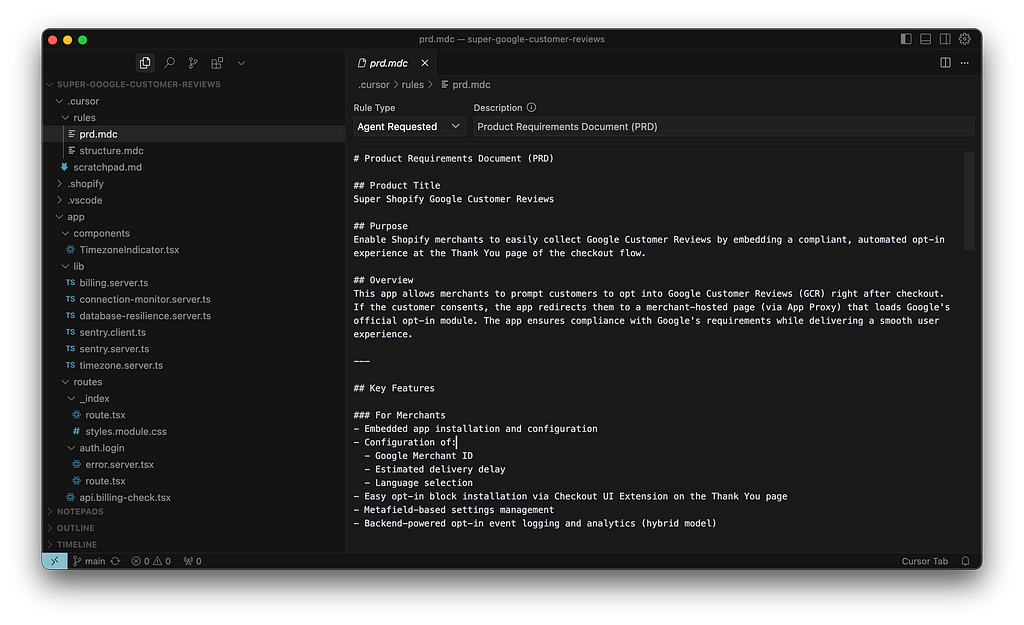Click the synchronize changes icon
The height and width of the screenshot is (625, 1024).
(x=116, y=561)
